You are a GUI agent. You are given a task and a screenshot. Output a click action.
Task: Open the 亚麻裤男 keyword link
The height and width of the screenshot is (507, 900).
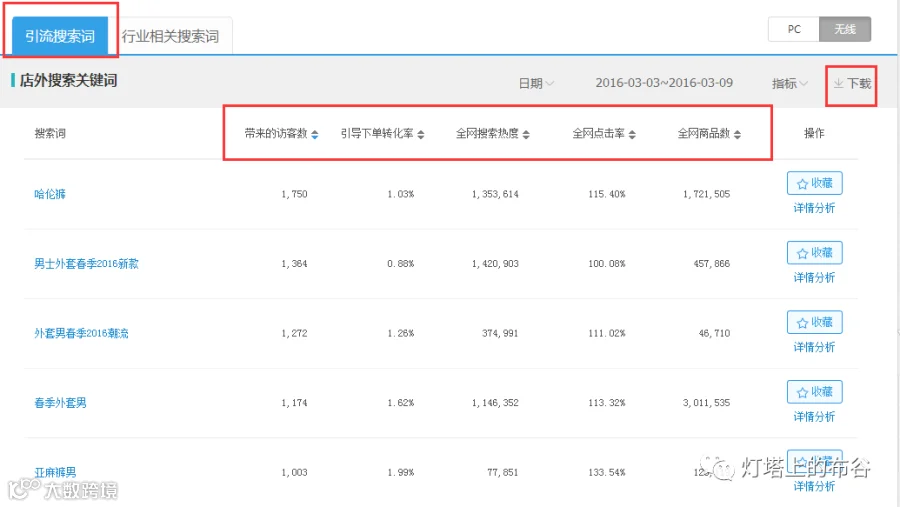(x=55, y=473)
